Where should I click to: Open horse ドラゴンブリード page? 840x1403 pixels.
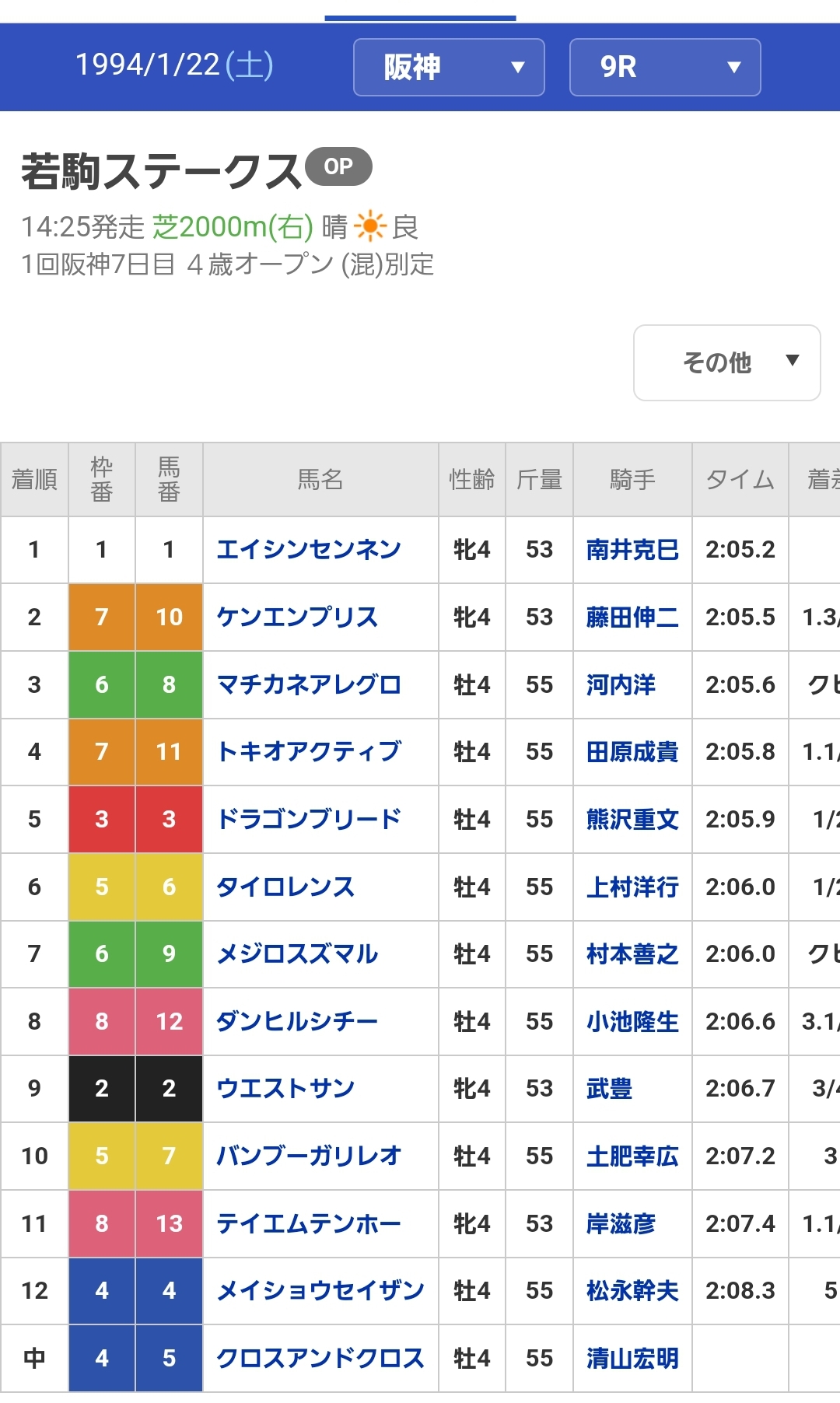309,820
